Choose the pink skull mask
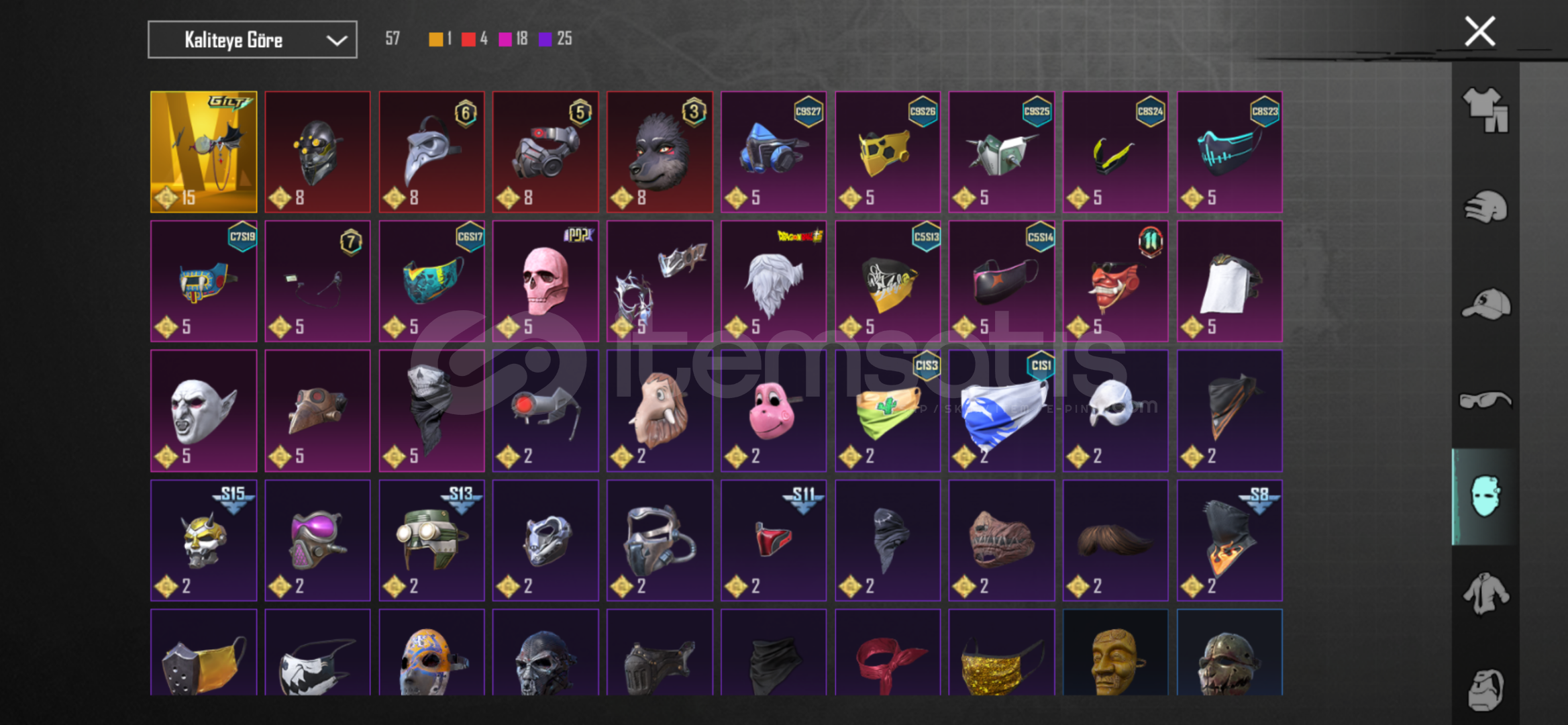This screenshot has width=1568, height=725. [545, 281]
